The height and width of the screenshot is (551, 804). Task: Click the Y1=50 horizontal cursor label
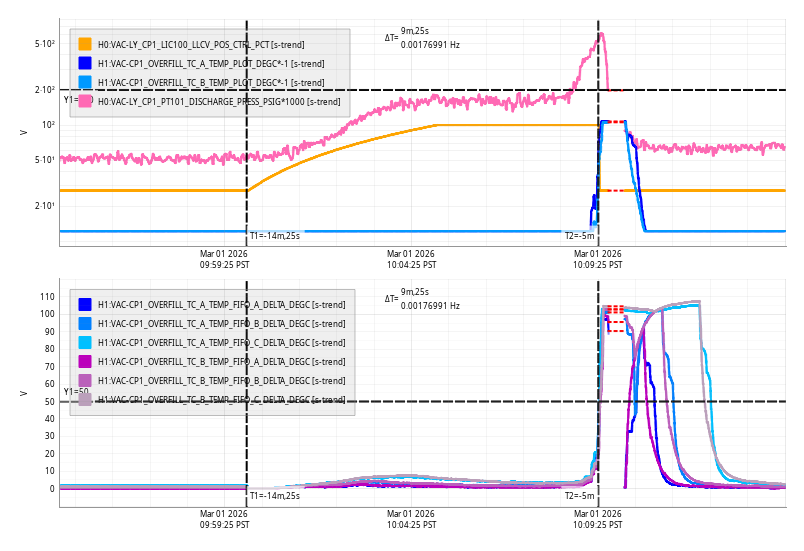75,392
